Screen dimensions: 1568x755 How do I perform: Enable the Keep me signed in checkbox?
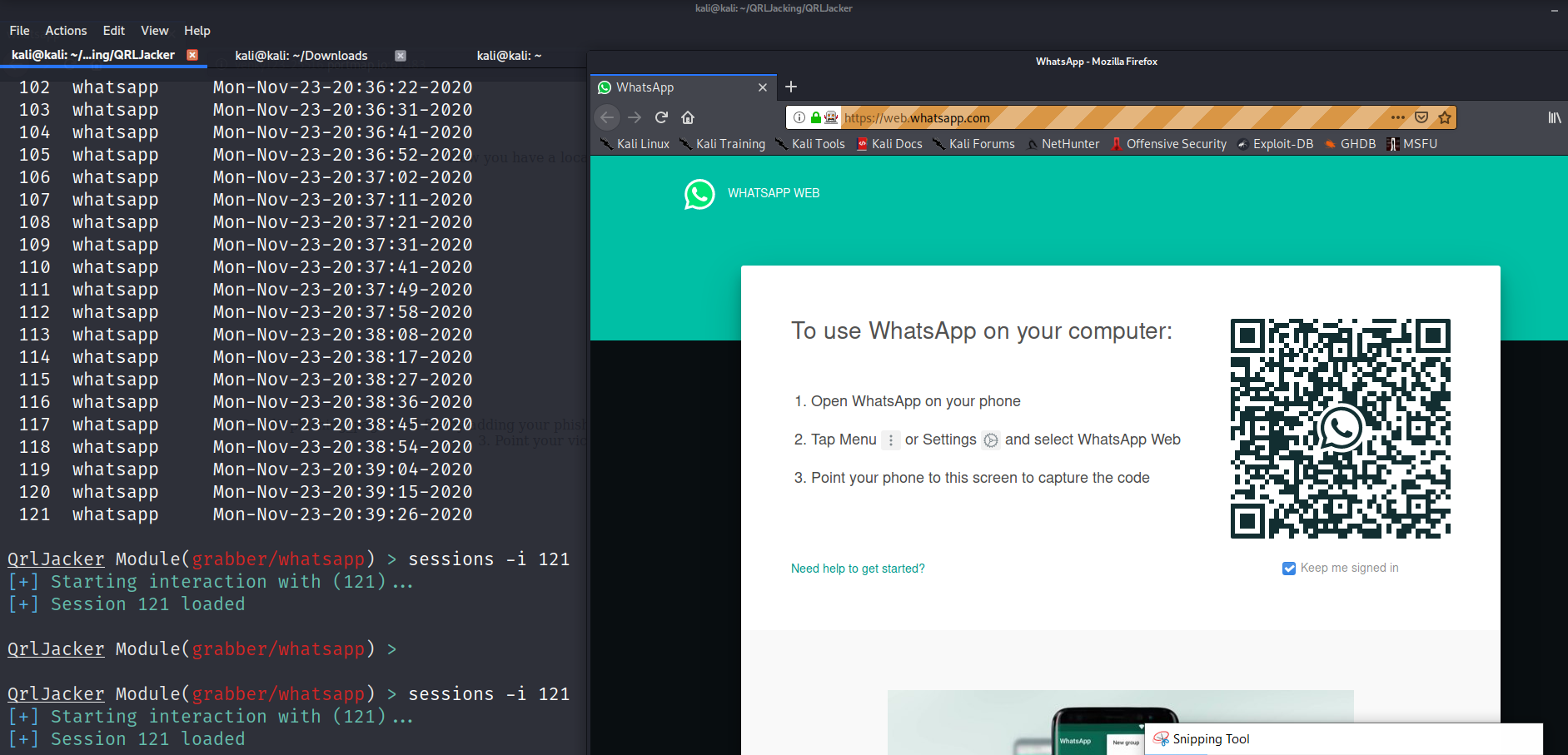click(x=1288, y=568)
